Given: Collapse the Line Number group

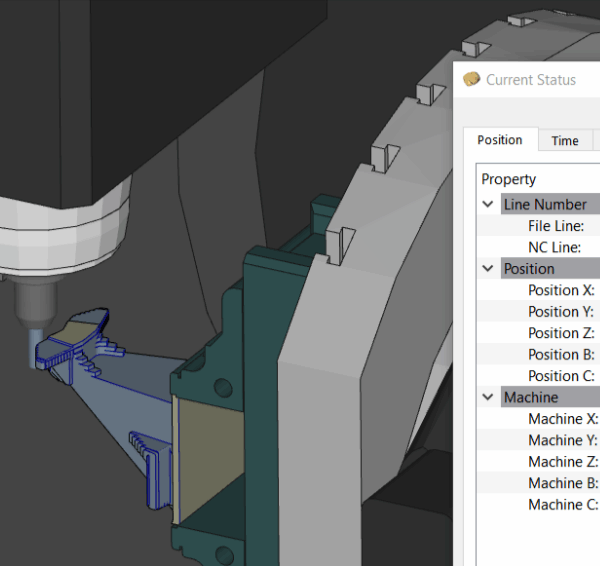Looking at the screenshot, I should (x=488, y=204).
